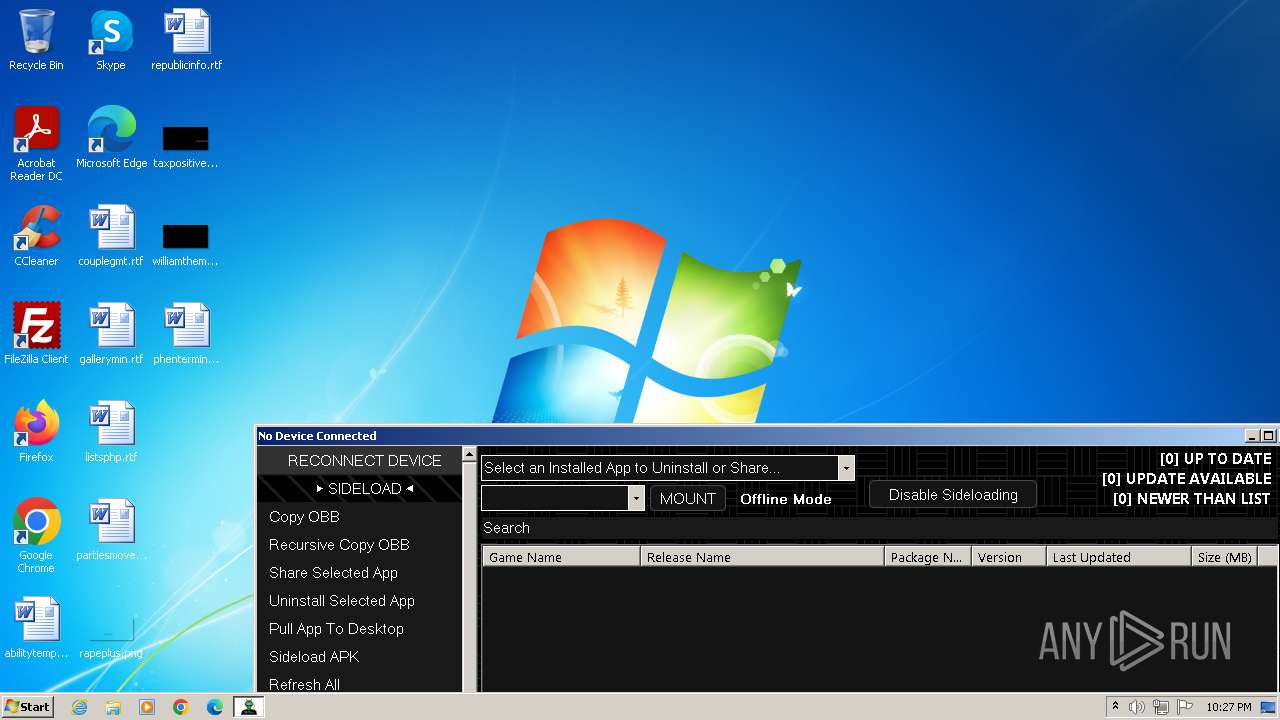Click the [0] UP TO DATE label
This screenshot has width=1280, height=720.
tap(1215, 459)
